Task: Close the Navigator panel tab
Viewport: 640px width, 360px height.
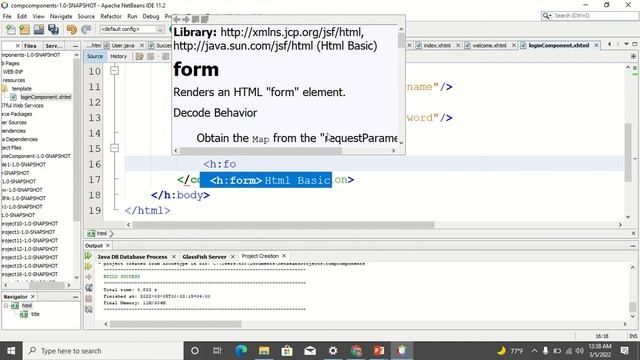Action: (x=33, y=296)
